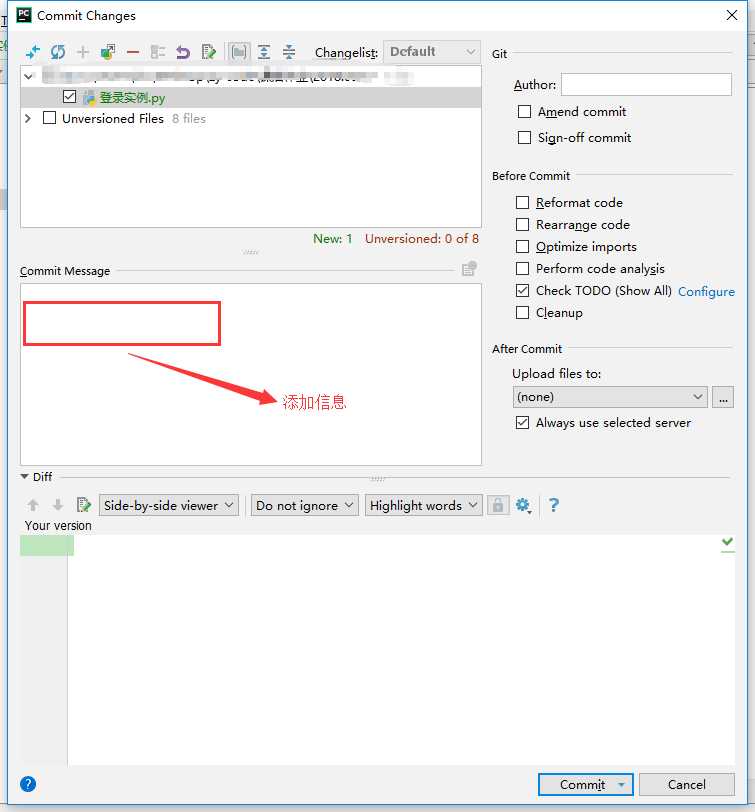
Task: Click the plus Add to VCS icon
Action: (x=83, y=52)
